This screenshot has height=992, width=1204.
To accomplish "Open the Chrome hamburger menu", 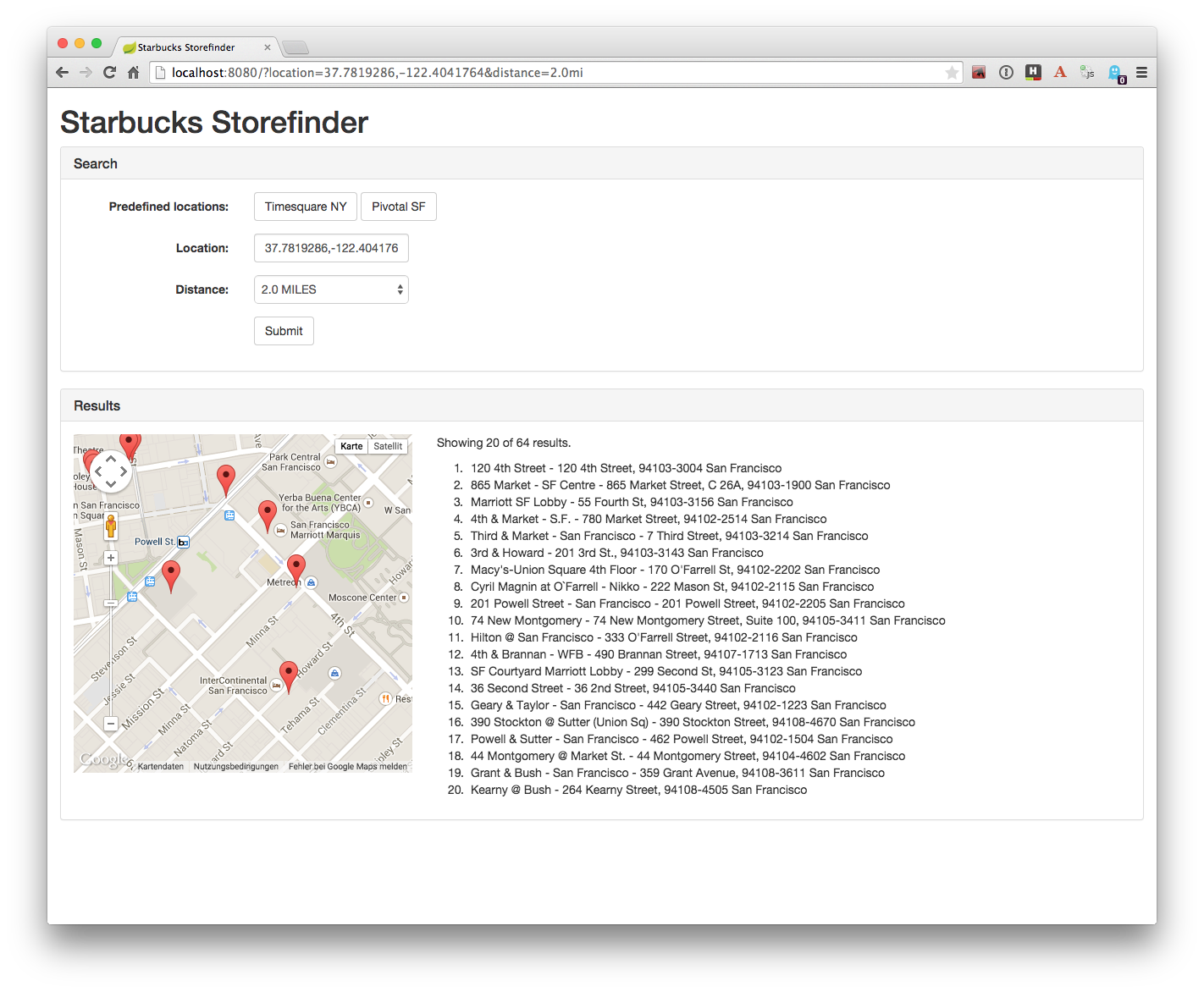I will pyautogui.click(x=1141, y=73).
